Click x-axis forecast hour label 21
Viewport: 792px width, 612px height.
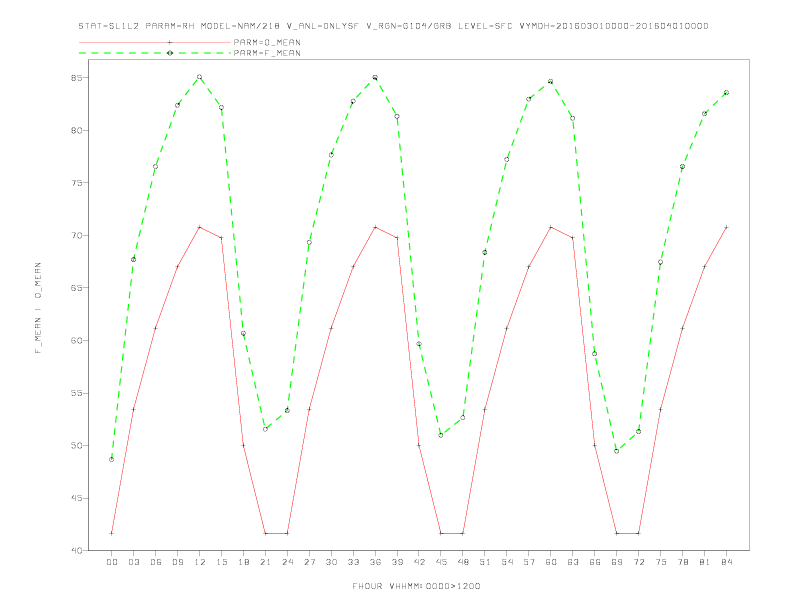click(265, 562)
